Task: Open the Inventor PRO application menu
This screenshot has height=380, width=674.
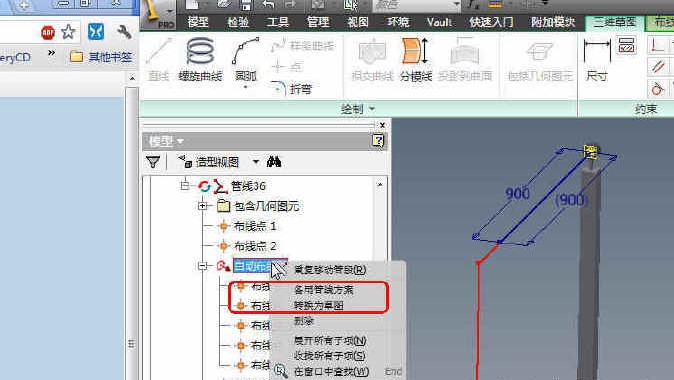Action: (157, 14)
